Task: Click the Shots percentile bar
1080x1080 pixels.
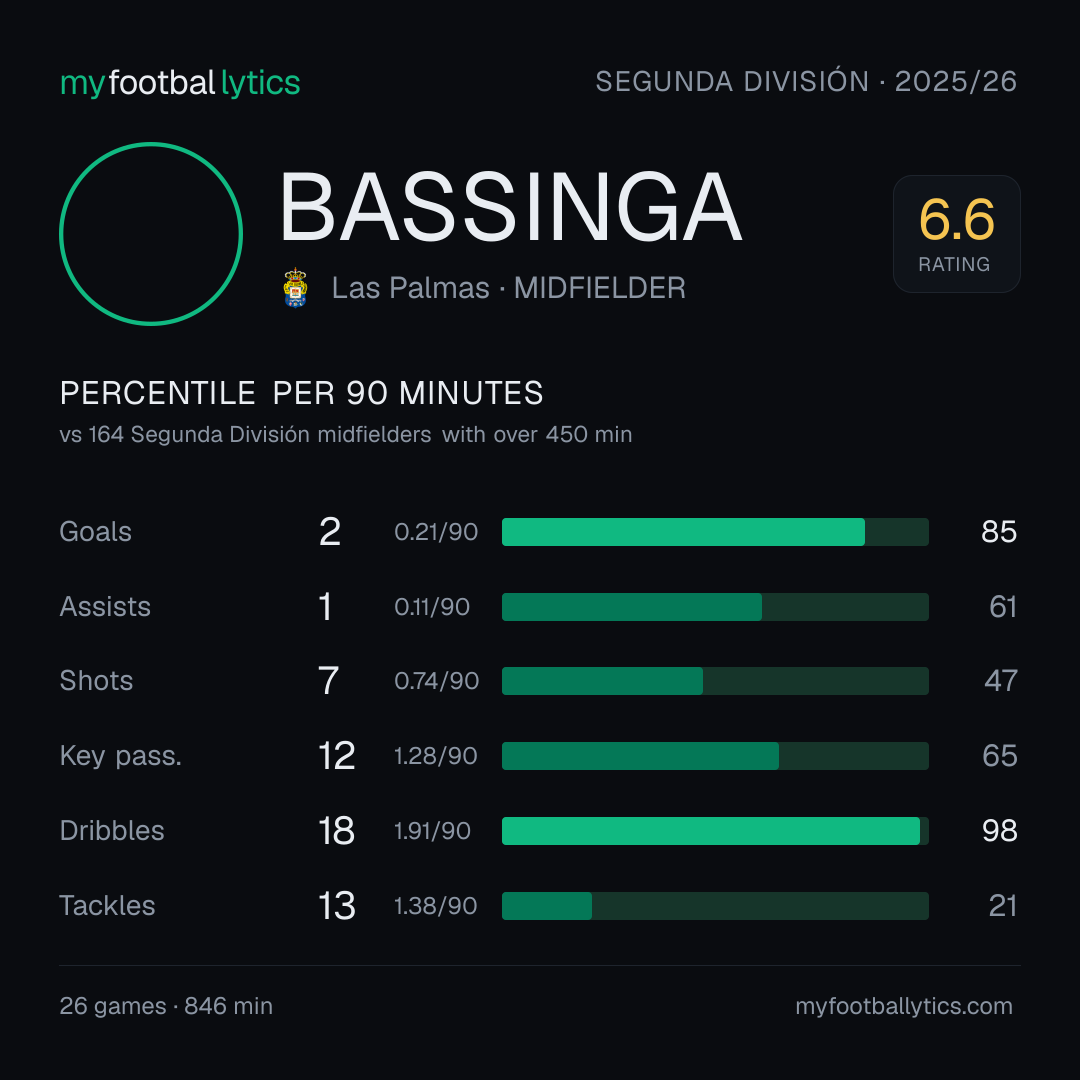Action: point(715,681)
